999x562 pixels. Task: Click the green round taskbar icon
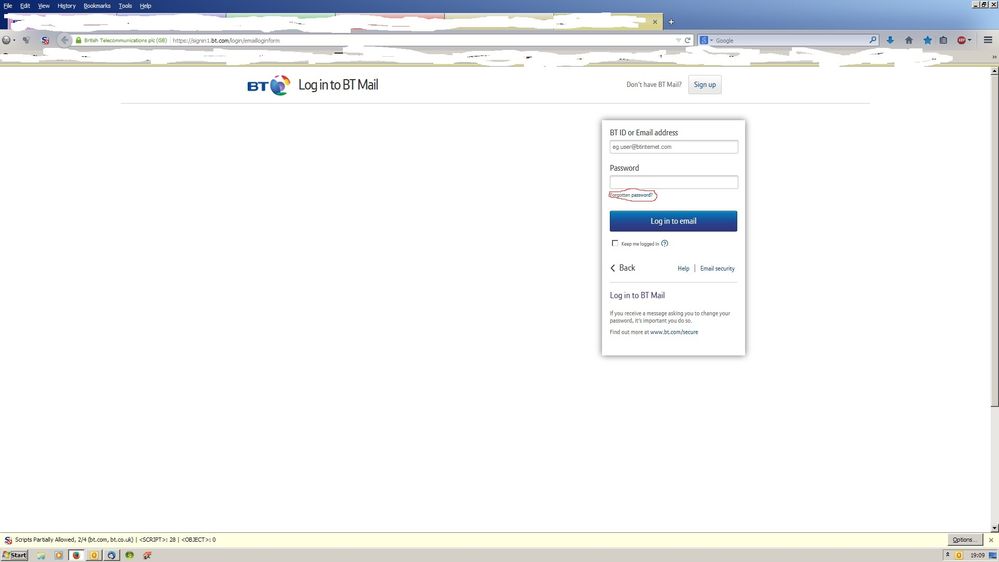click(x=129, y=555)
